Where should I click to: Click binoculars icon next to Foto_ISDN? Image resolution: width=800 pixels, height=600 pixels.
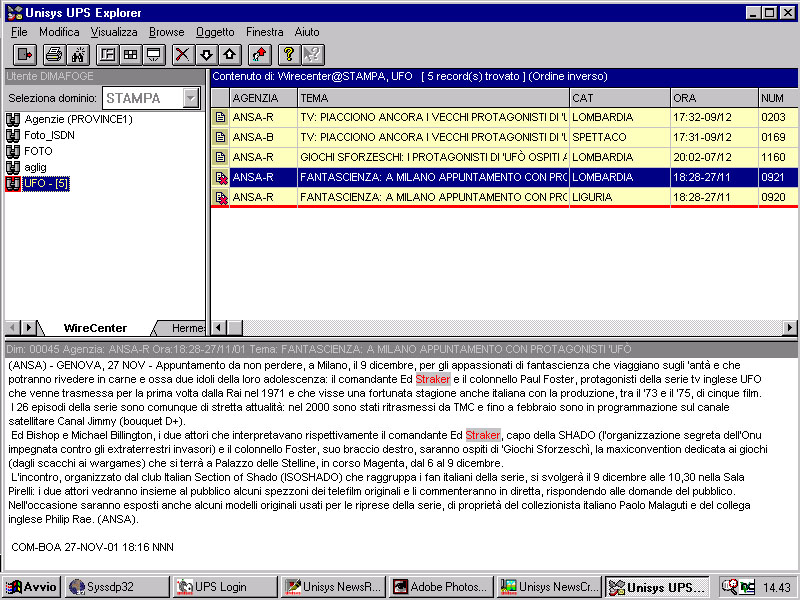coord(13,136)
